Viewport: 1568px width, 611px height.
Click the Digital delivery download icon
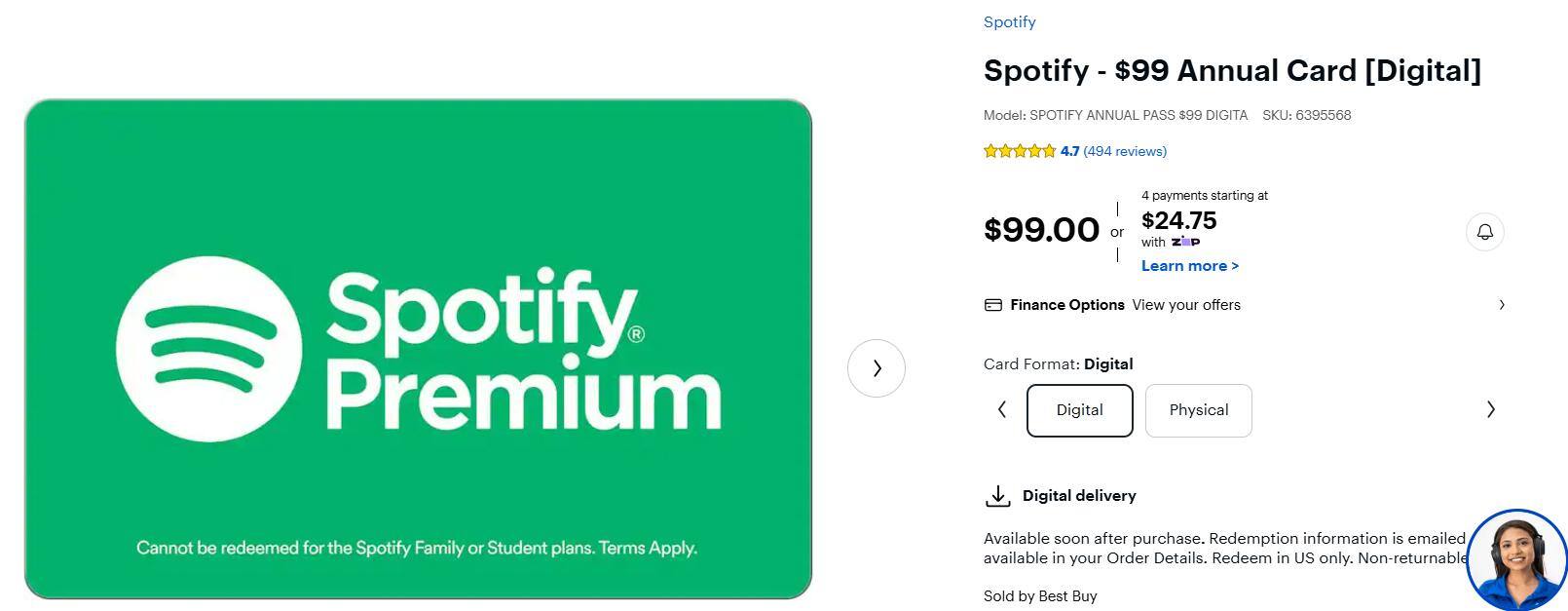pyautogui.click(x=997, y=496)
